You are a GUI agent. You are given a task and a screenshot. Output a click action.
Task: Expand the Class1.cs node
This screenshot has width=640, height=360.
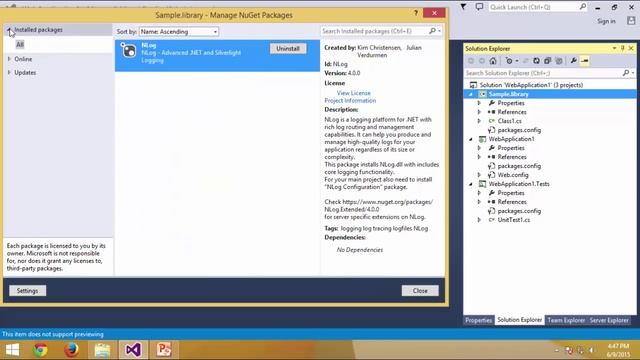pyautogui.click(x=479, y=121)
